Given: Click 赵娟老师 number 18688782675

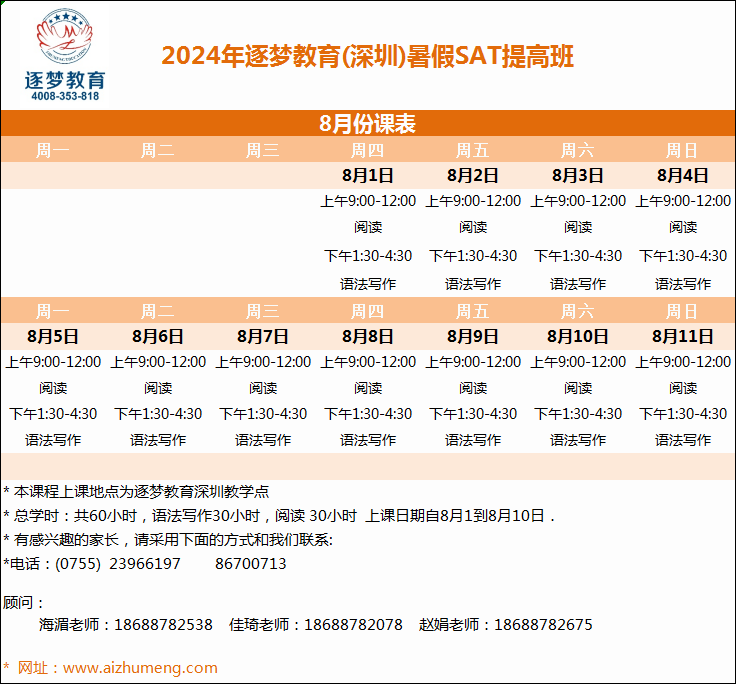Looking at the screenshot, I should click(543, 625).
